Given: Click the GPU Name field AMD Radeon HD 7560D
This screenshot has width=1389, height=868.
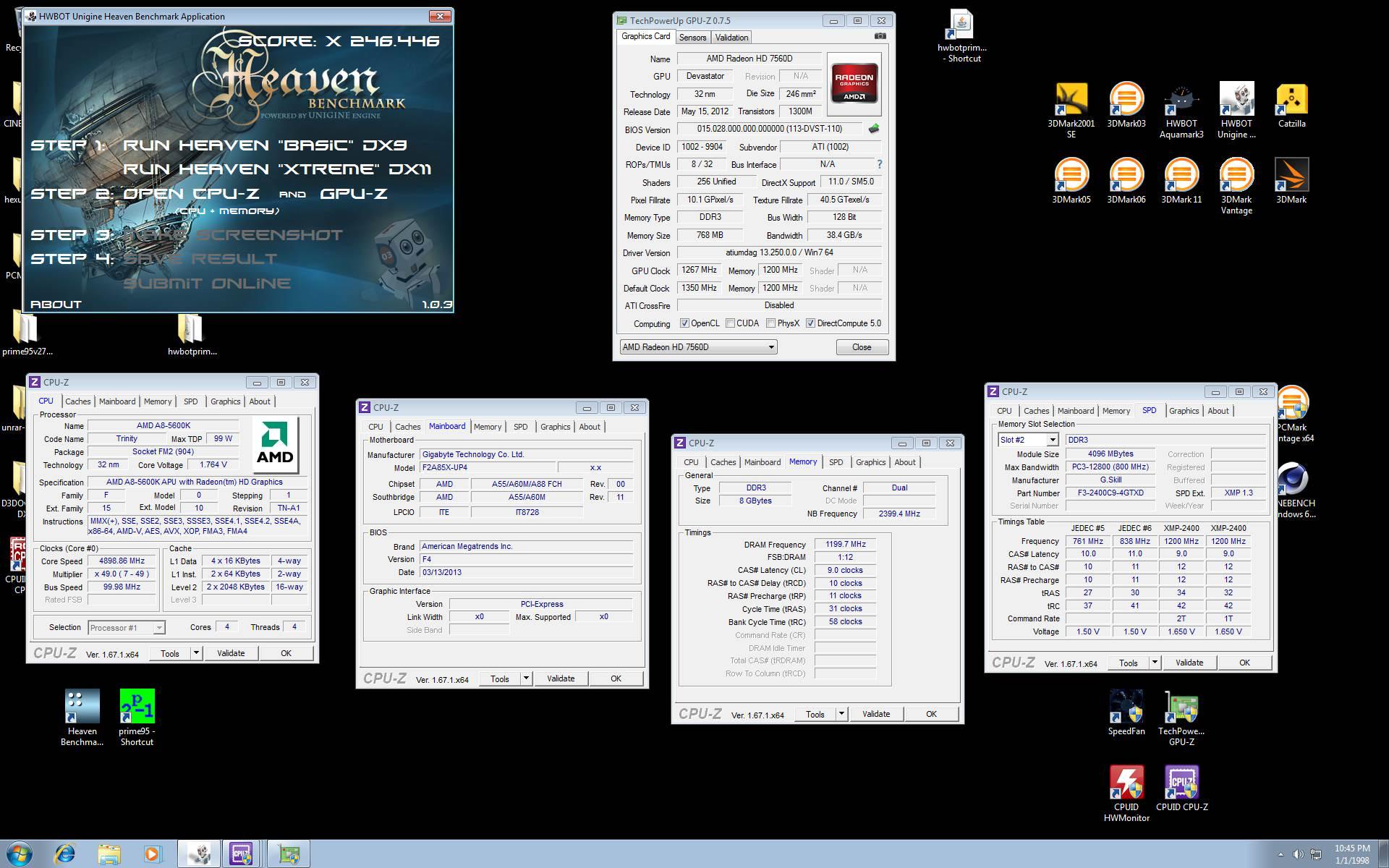Looking at the screenshot, I should click(x=749, y=59).
